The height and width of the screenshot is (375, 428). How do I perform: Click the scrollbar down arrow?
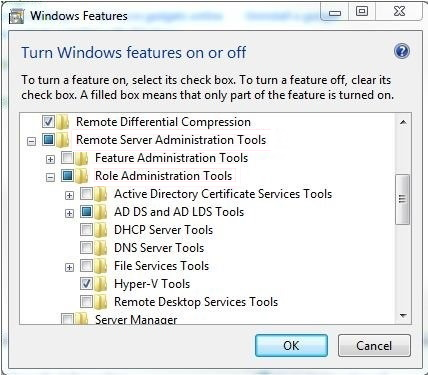click(x=403, y=315)
